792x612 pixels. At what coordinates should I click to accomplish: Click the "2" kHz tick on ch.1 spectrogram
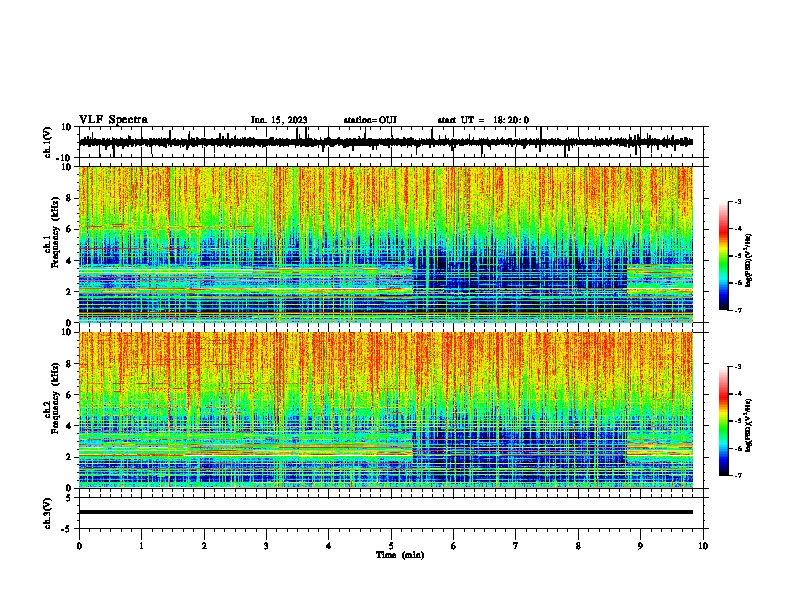(69, 292)
